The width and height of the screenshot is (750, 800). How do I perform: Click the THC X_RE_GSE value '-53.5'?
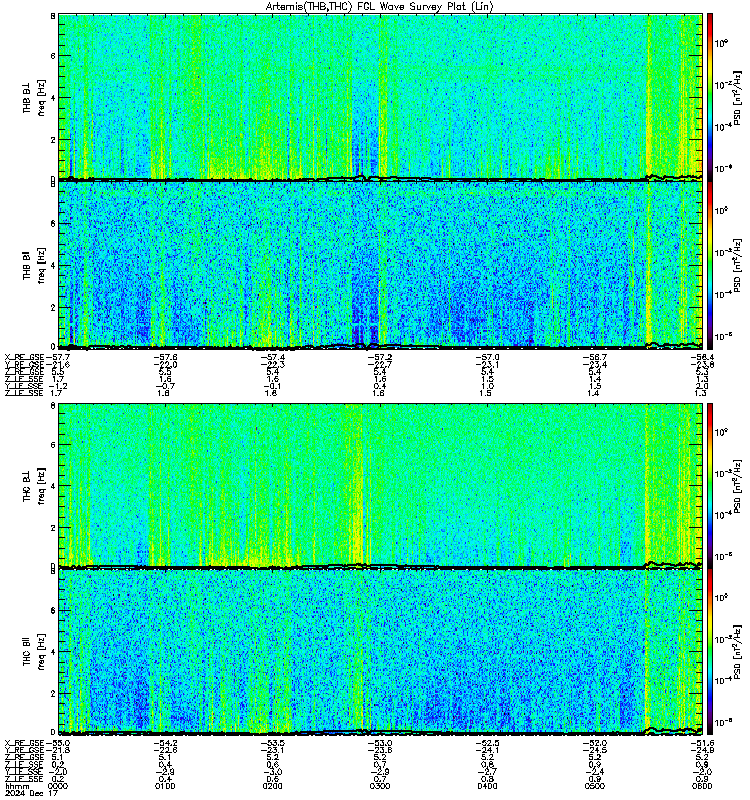[273, 743]
